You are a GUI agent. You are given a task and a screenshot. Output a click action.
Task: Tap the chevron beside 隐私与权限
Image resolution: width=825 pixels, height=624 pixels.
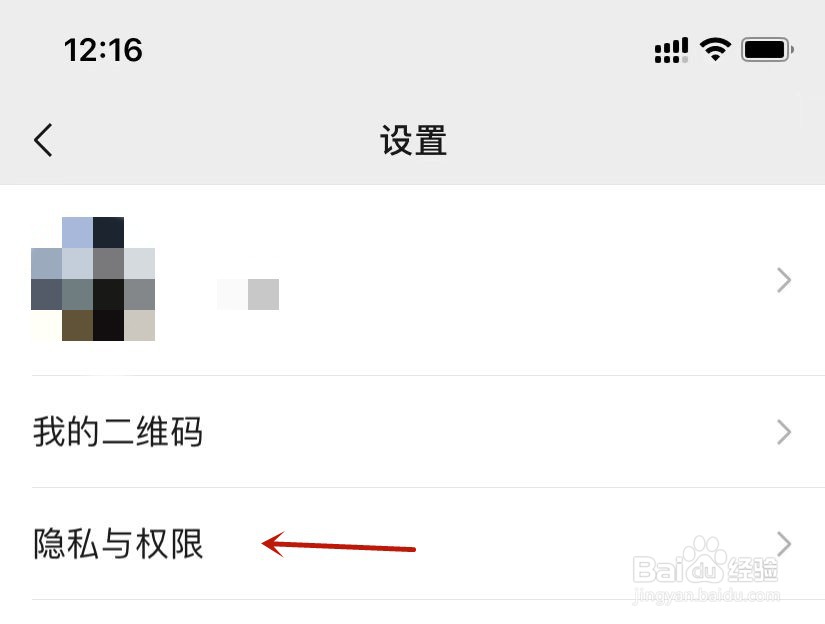pos(784,544)
